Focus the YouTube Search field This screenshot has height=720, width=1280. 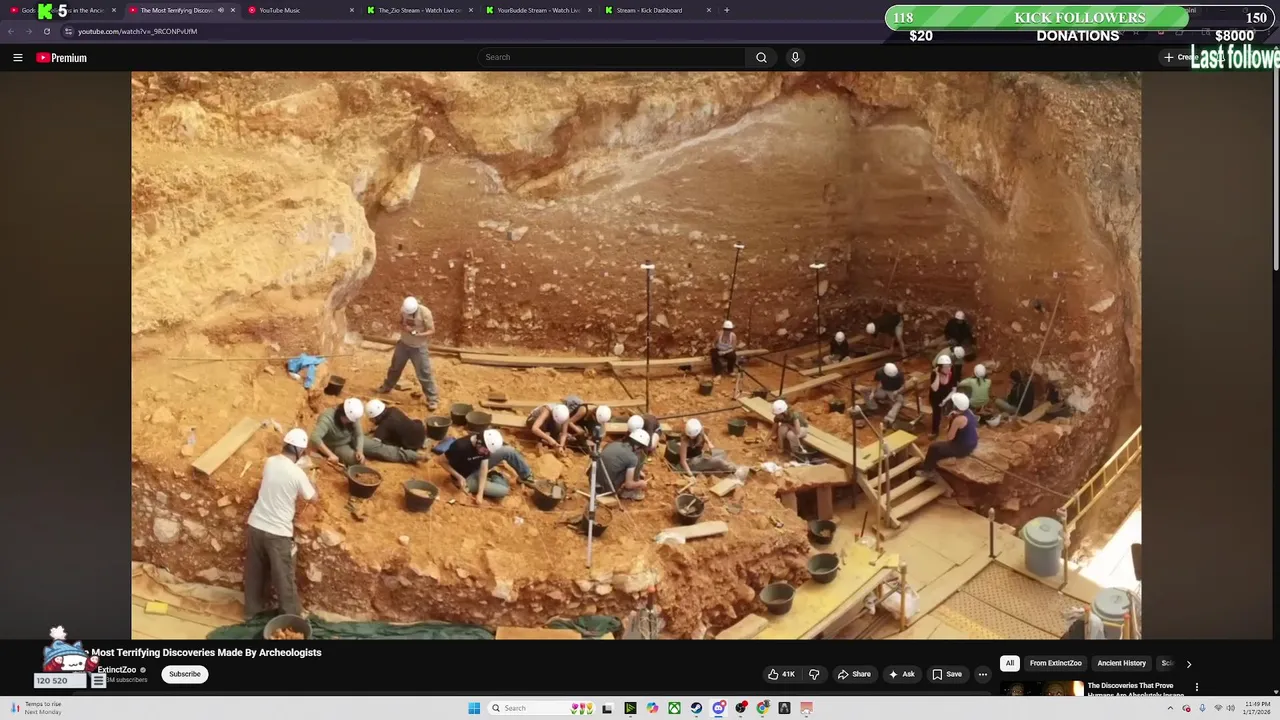pos(611,57)
